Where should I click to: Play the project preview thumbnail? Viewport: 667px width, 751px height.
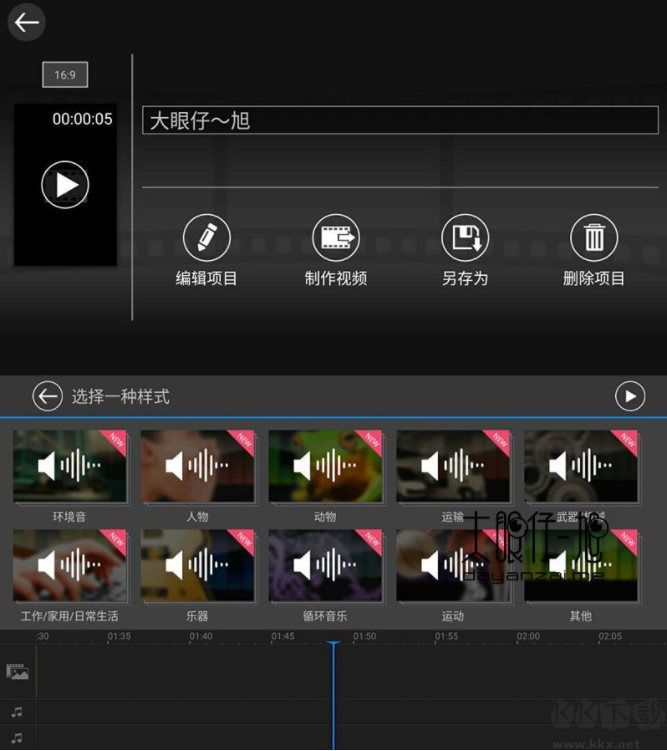click(x=65, y=184)
